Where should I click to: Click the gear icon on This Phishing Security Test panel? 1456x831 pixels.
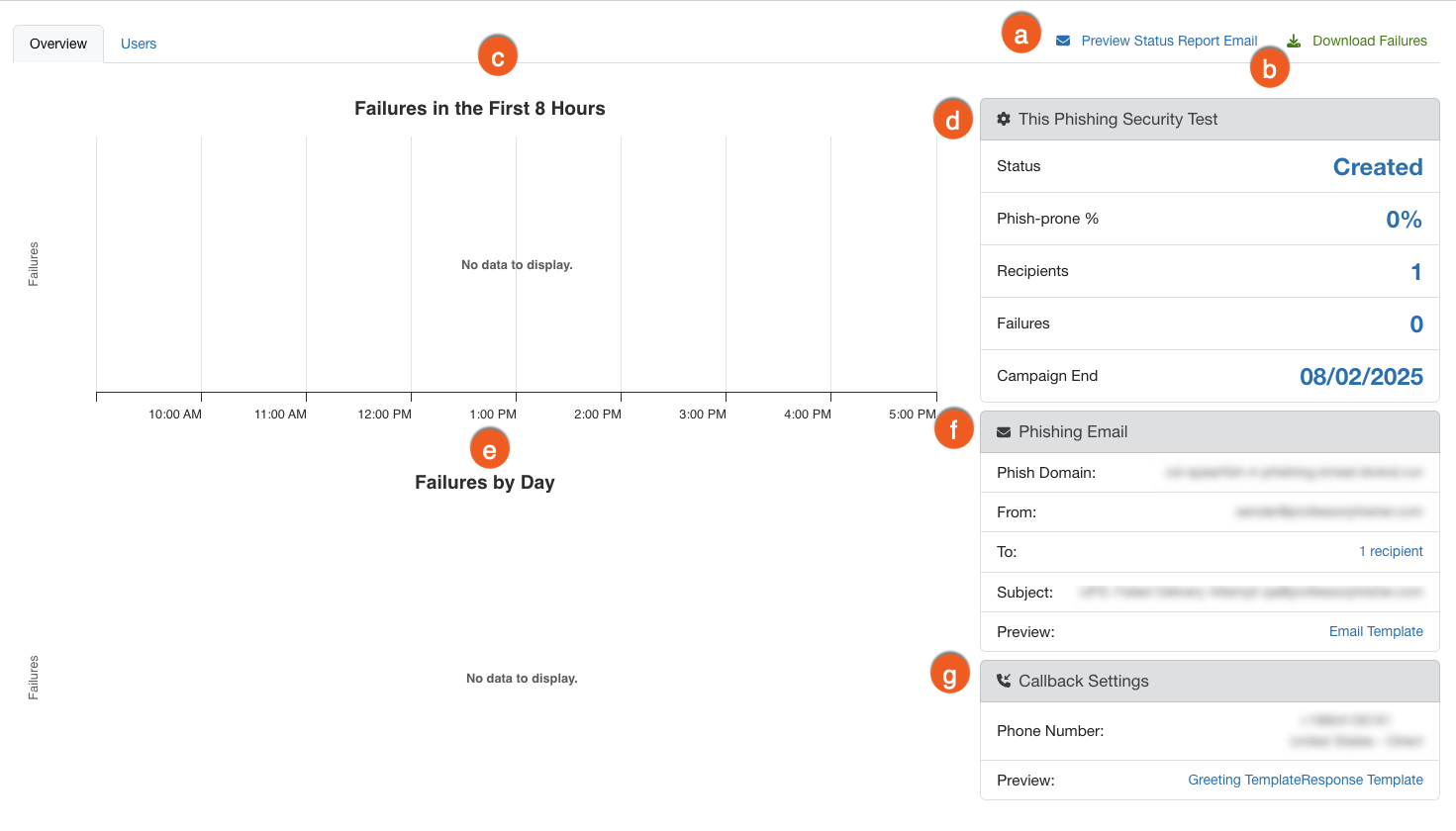[1005, 119]
